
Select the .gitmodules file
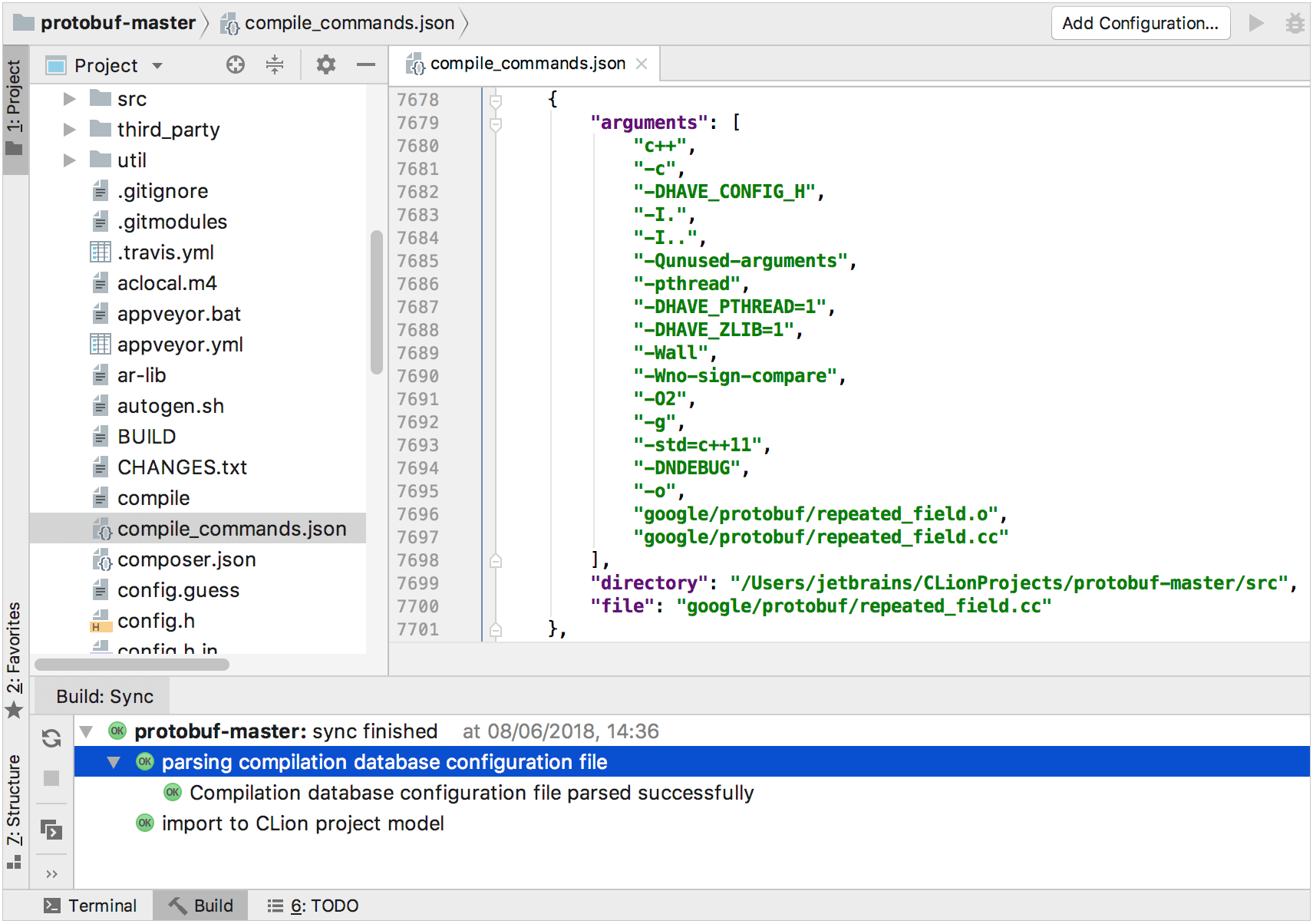(172, 222)
